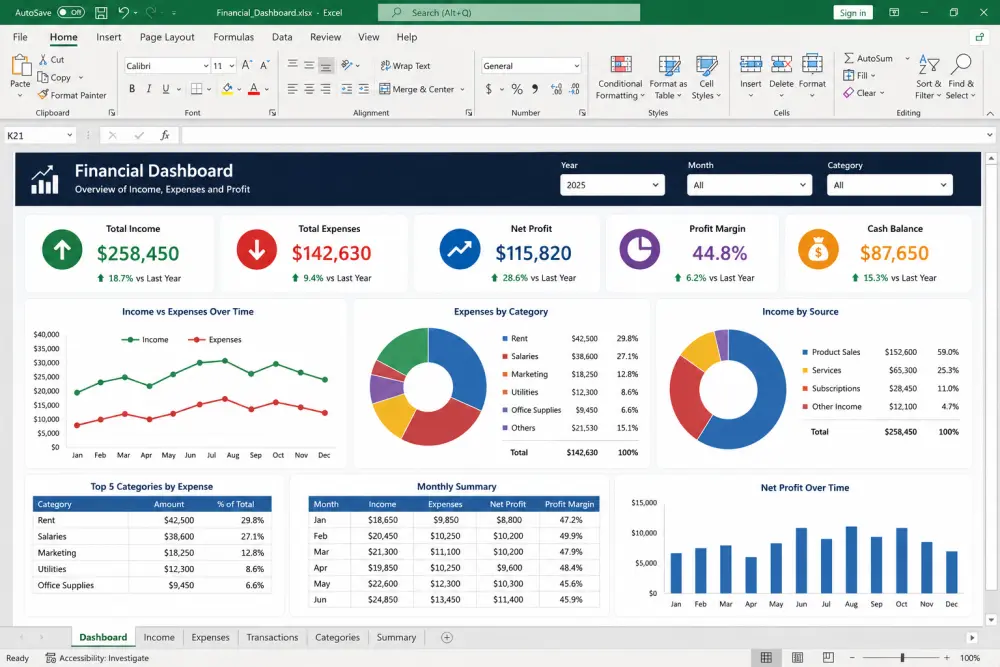The height and width of the screenshot is (667, 1000).
Task: Decrease font size with small A
Action: pos(264,65)
